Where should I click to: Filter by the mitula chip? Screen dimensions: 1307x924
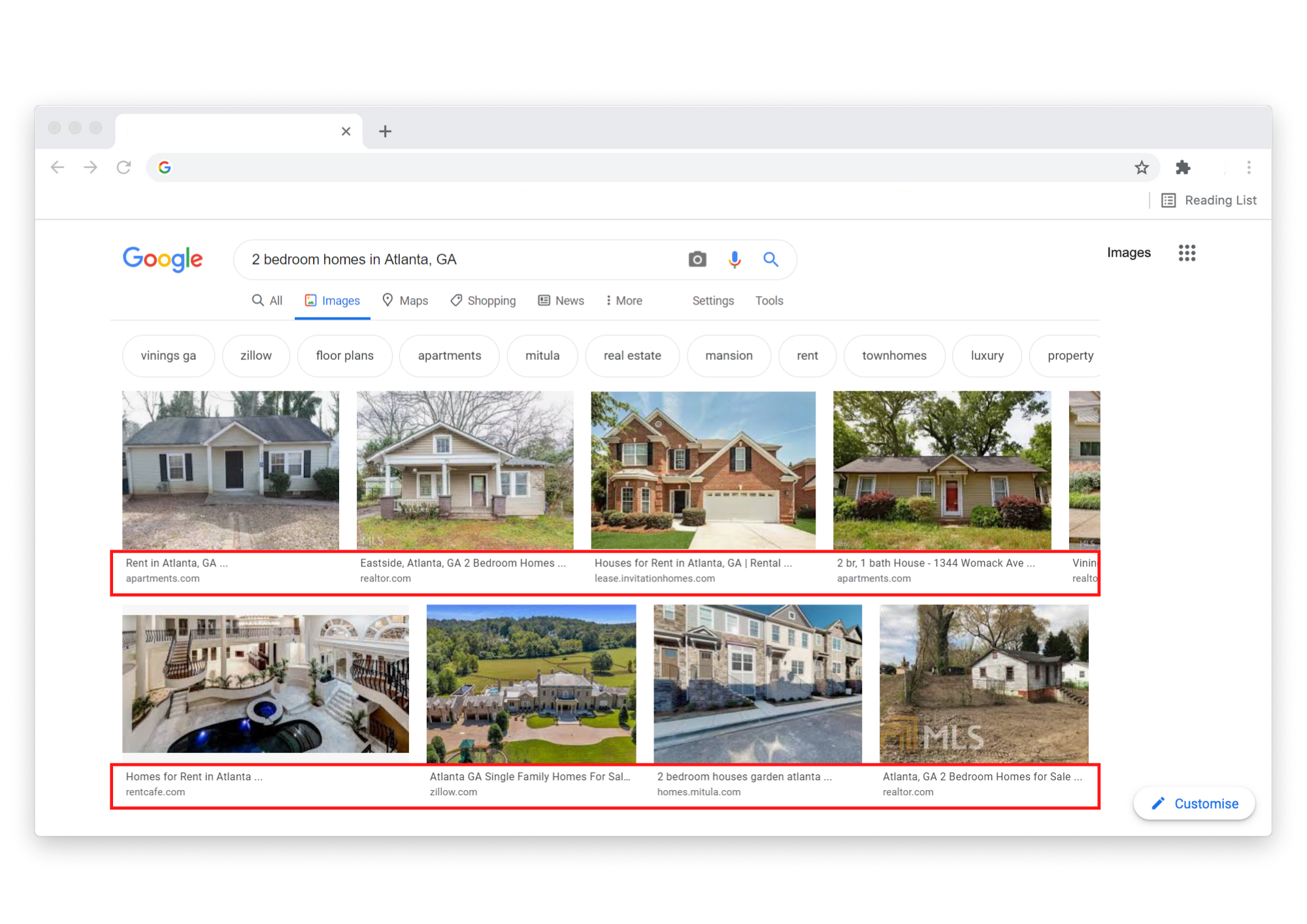pyautogui.click(x=542, y=355)
